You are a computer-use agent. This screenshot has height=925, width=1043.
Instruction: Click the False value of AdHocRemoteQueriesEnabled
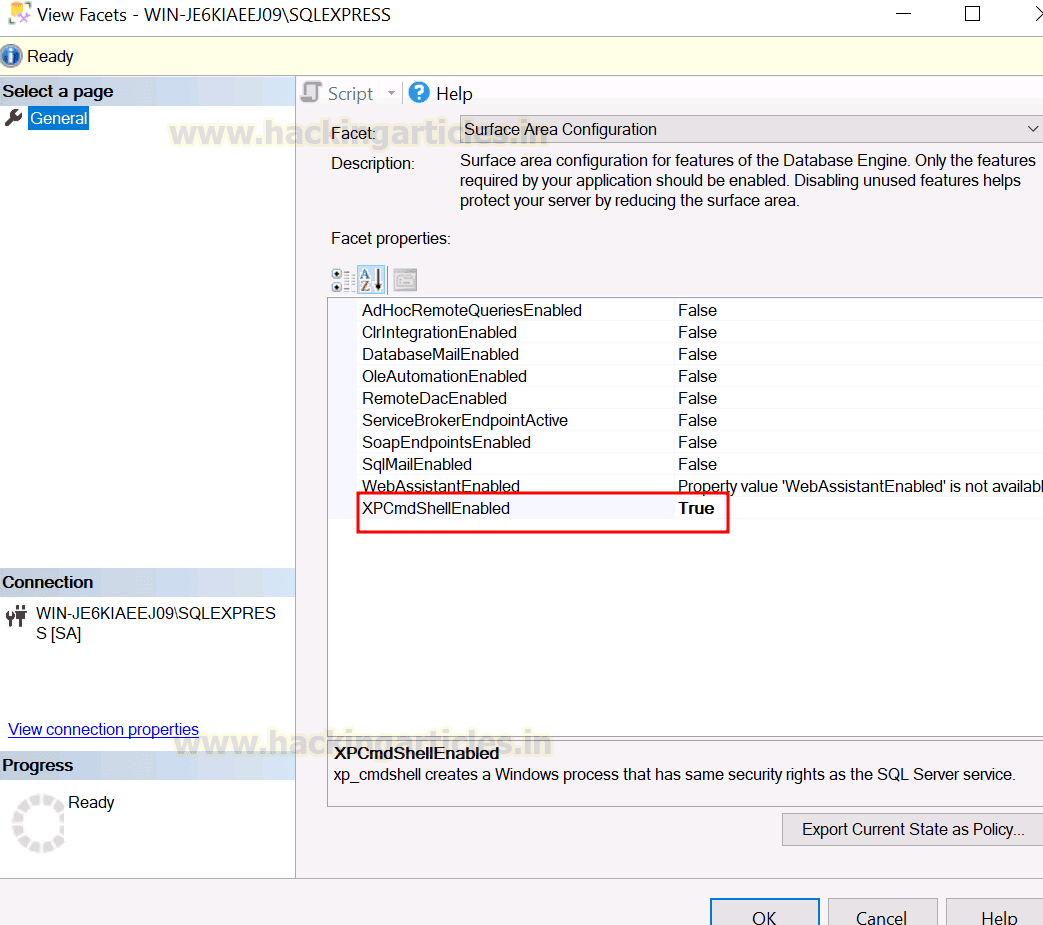[697, 311]
